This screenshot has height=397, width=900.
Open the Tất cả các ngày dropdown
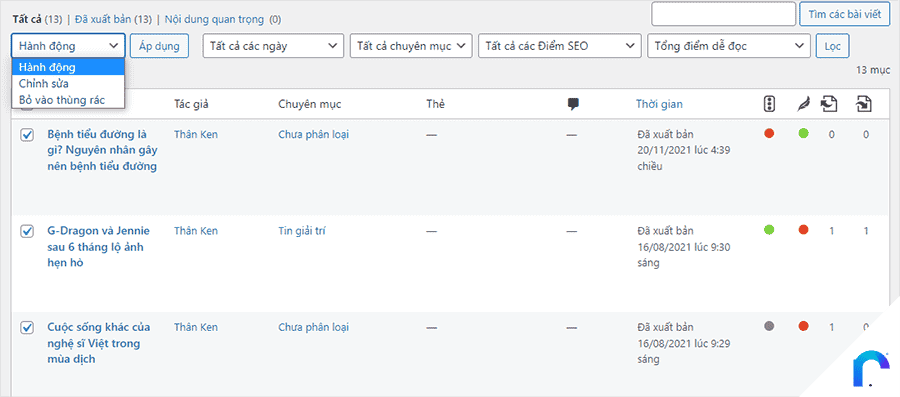click(273, 46)
